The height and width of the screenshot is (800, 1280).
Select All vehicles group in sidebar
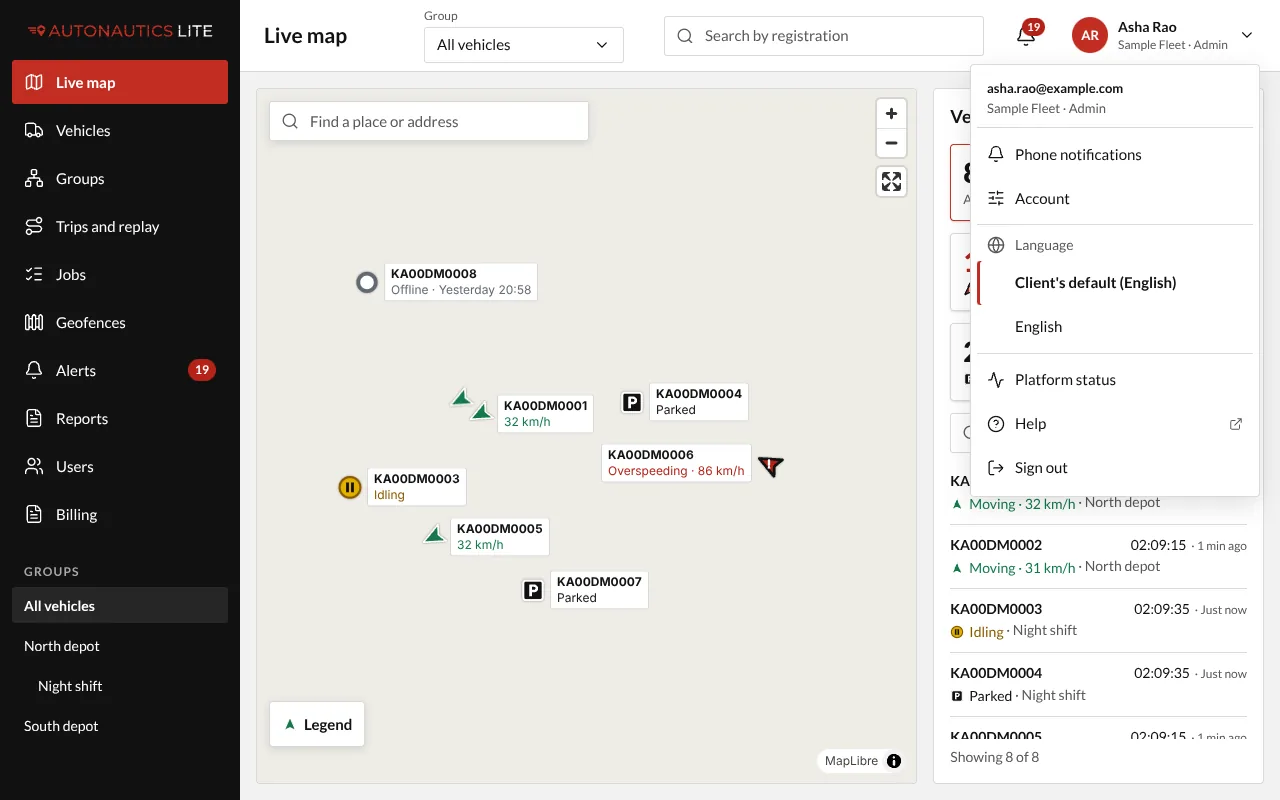pos(120,606)
